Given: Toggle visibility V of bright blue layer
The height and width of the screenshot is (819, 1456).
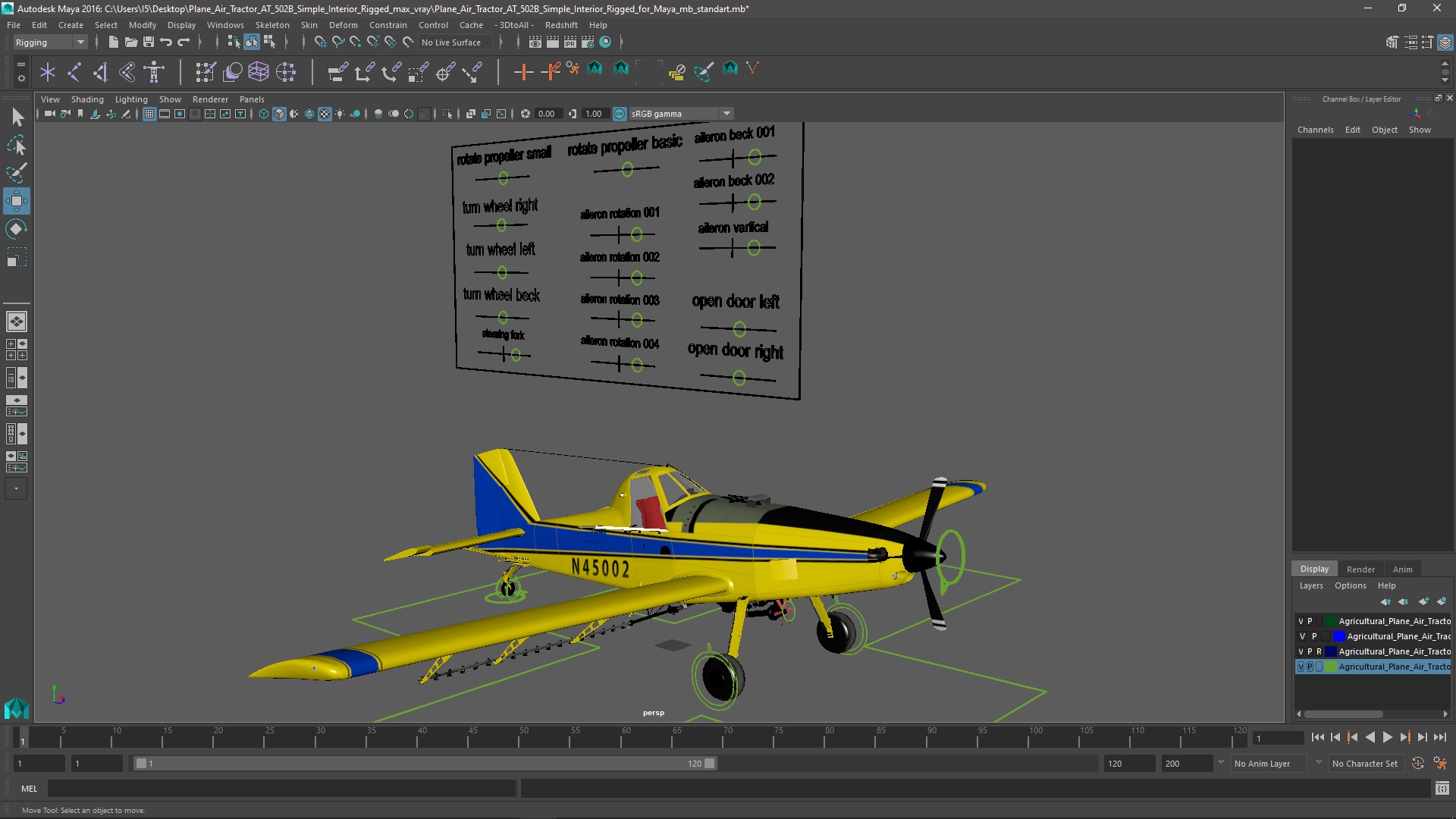Looking at the screenshot, I should pos(1302,636).
